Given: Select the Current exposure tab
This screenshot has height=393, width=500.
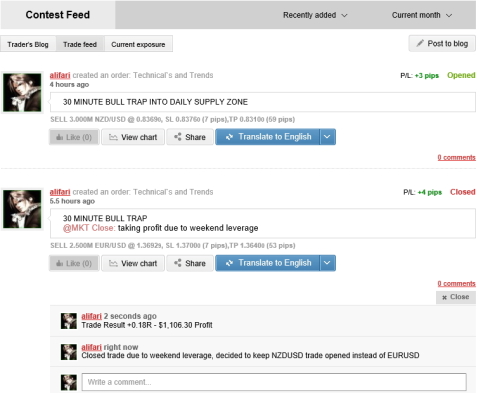Looking at the screenshot, I should [x=138, y=44].
